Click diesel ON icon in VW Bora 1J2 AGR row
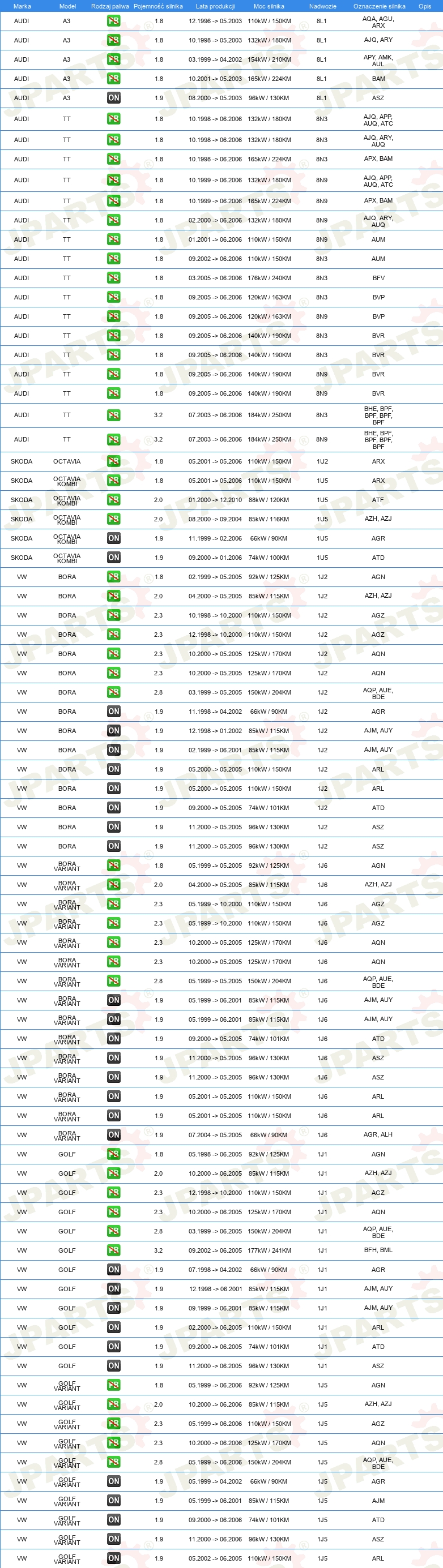 (x=113, y=712)
